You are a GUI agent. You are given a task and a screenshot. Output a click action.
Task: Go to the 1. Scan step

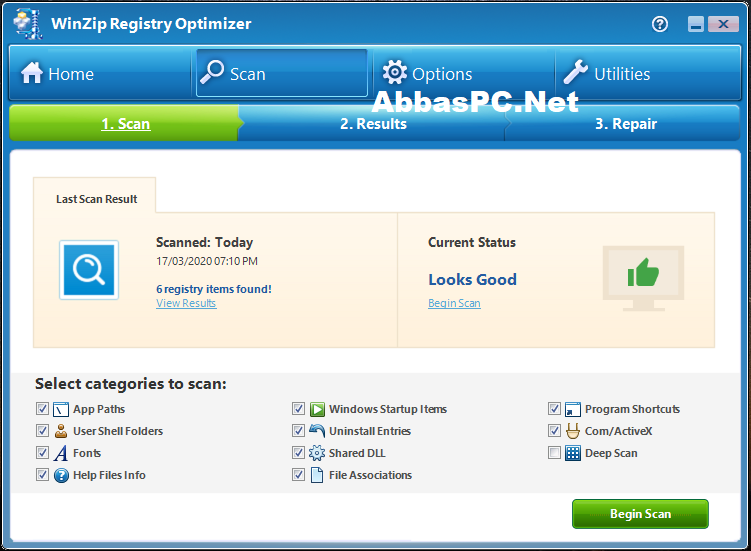pos(125,124)
